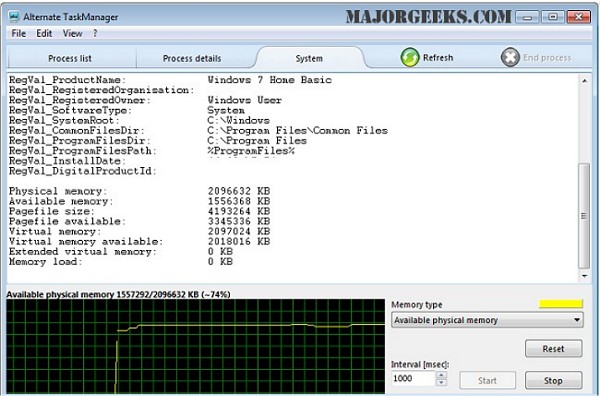Click the yellow memory type color swatch
The image size is (600, 396).
561,304
